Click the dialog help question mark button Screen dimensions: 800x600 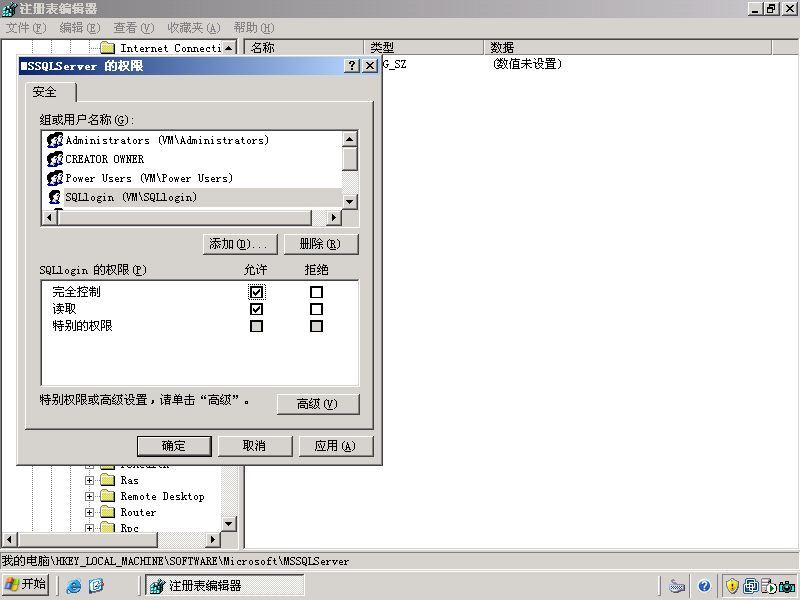tap(352, 65)
